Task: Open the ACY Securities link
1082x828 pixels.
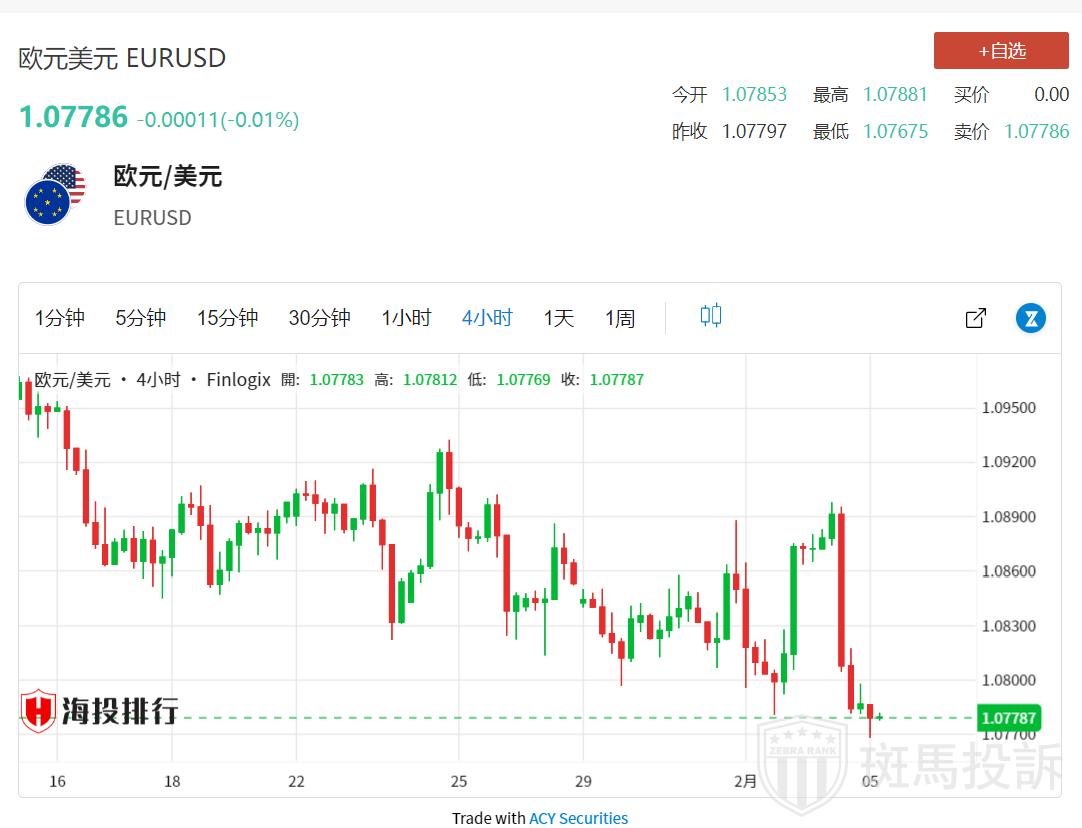Action: pos(578,818)
